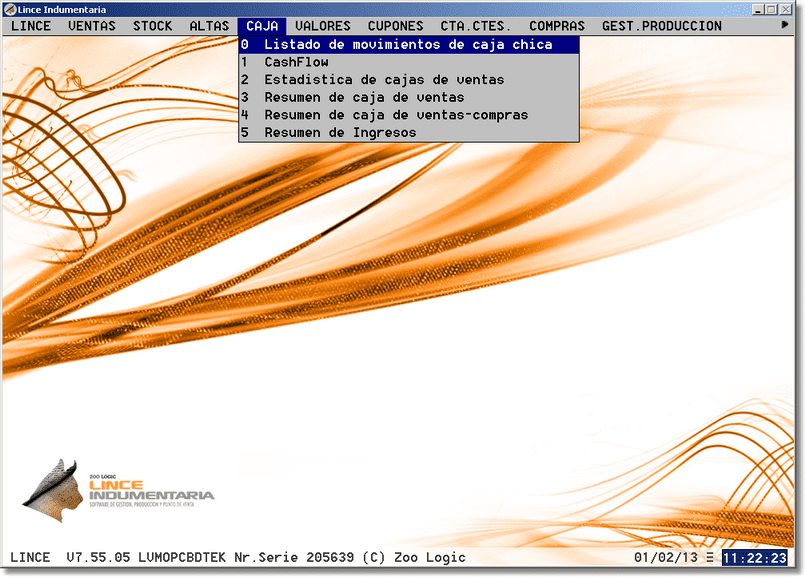Open the VENTAS menu
Image resolution: width=806 pixels, height=578 pixels.
(x=91, y=26)
